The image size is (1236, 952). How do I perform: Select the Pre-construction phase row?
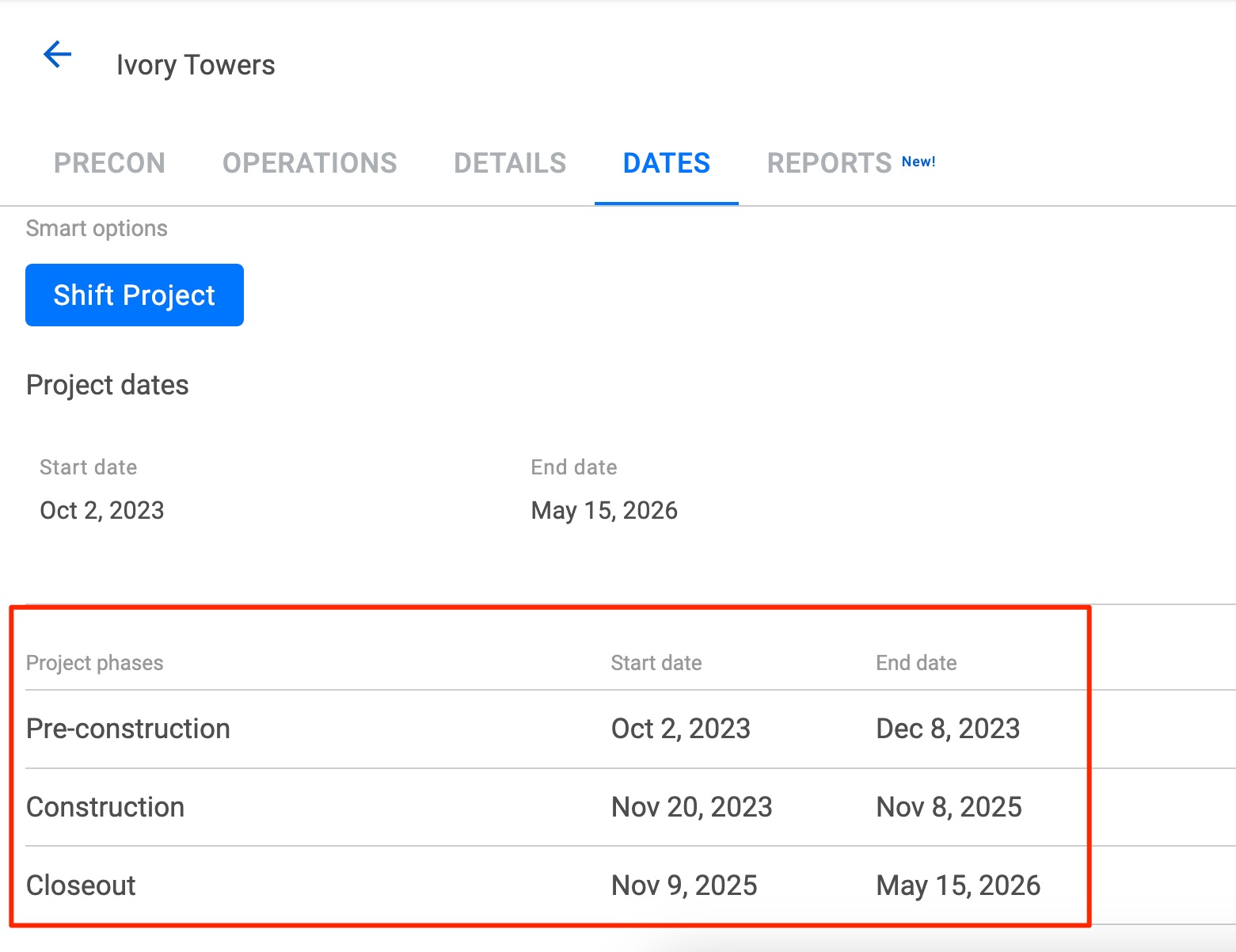click(x=630, y=729)
